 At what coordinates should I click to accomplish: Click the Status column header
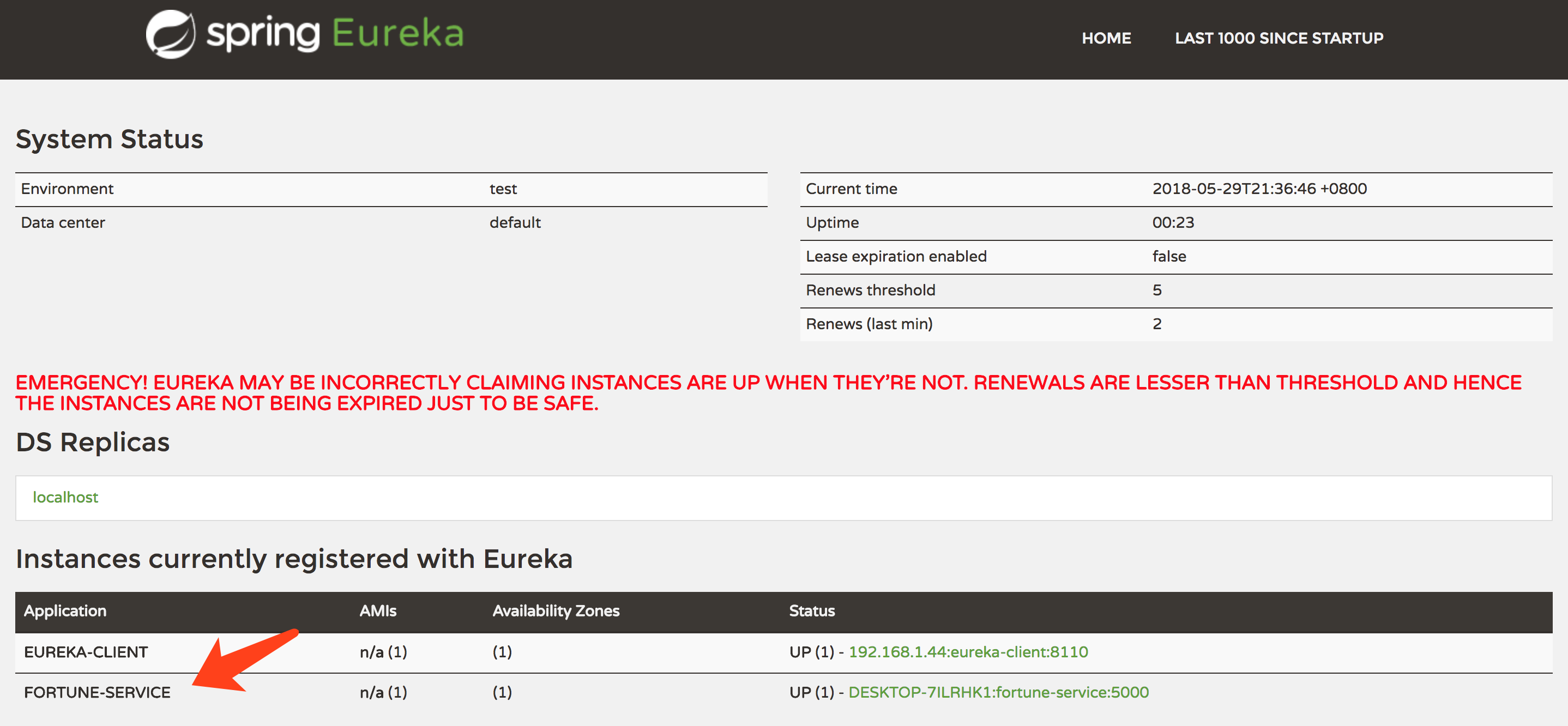point(811,611)
